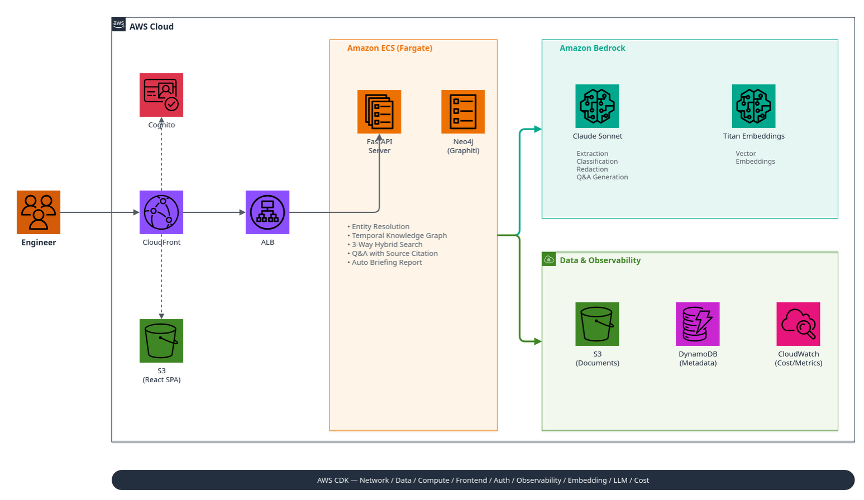Click the Vector Embeddings text under Titan

pos(755,158)
